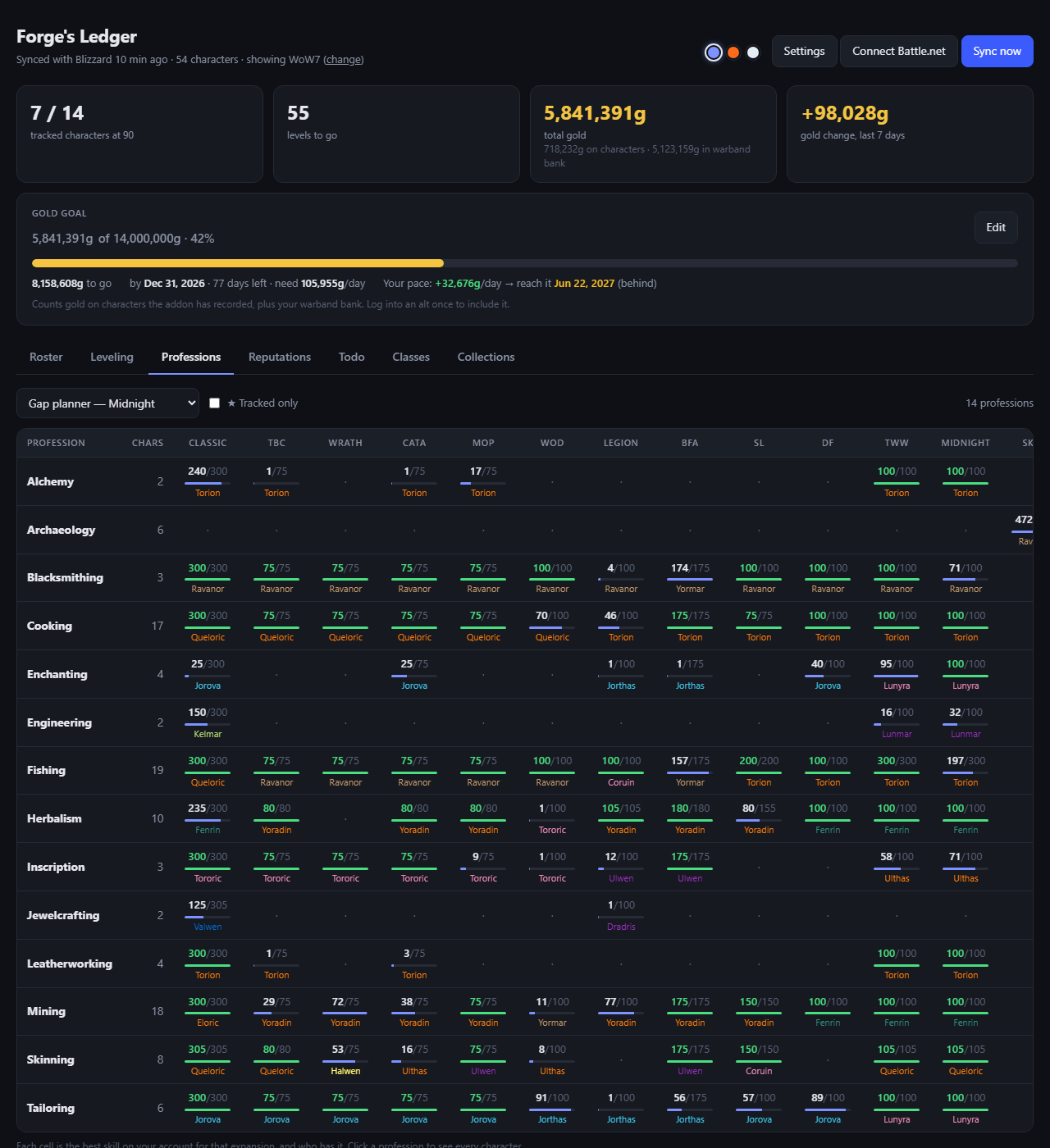Click the CLASSIC column header

coord(208,443)
